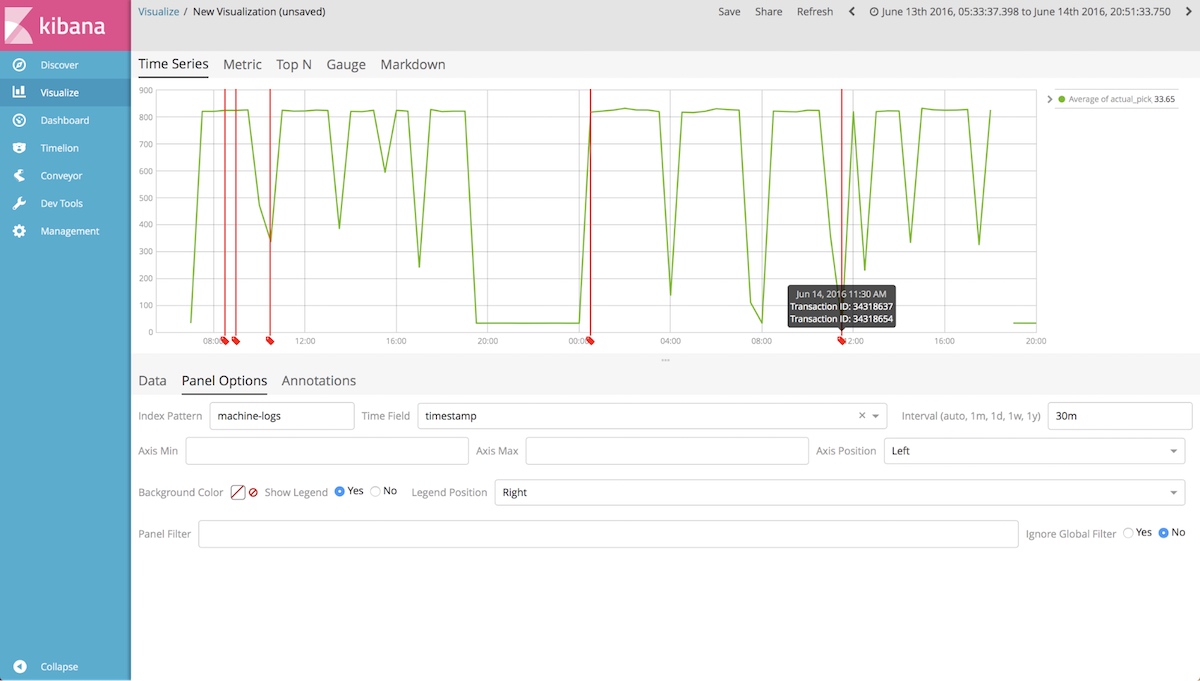This screenshot has width=1200, height=681.
Task: Open the Timelion app icon
Action: click(19, 148)
